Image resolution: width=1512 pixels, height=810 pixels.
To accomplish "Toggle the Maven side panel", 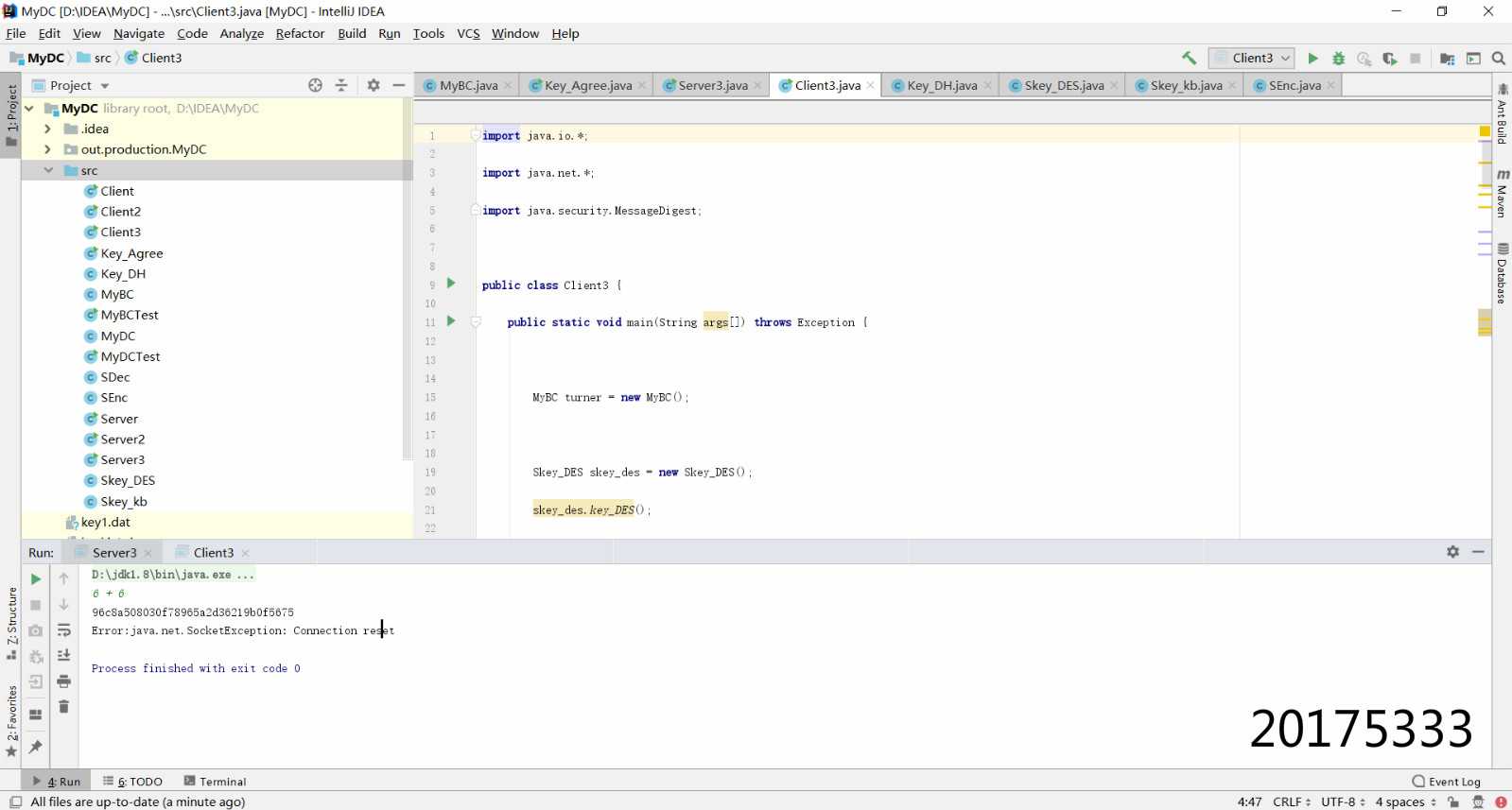I will tap(1502, 194).
